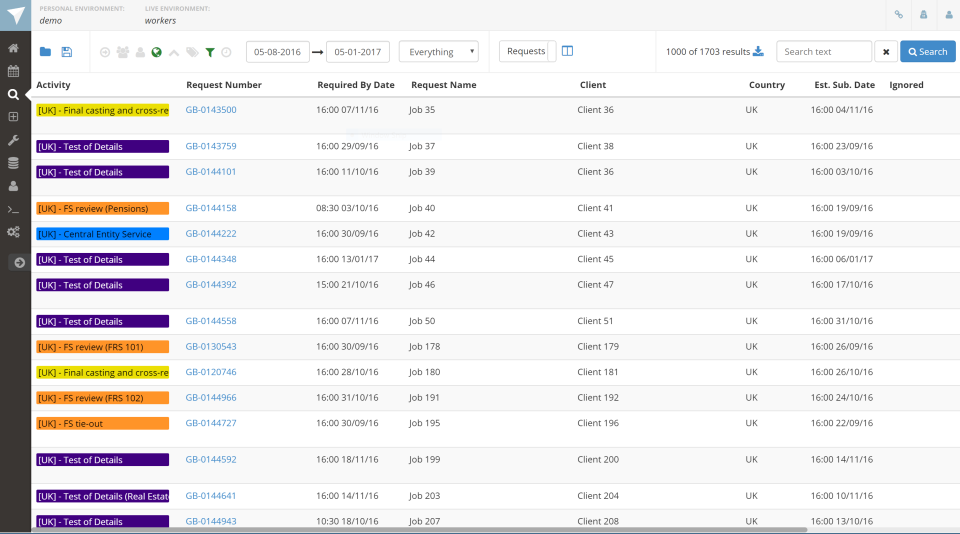This screenshot has width=960, height=534.
Task: Toggle the green globe filter icon
Action: coord(157,52)
